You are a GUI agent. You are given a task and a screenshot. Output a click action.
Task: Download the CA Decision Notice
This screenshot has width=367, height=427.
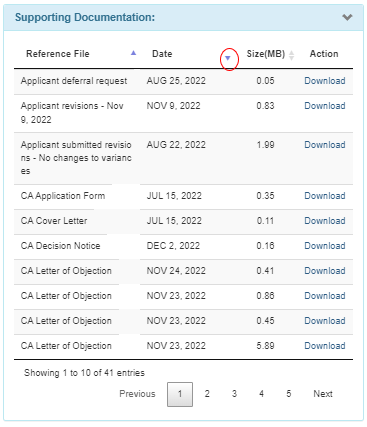coord(325,246)
